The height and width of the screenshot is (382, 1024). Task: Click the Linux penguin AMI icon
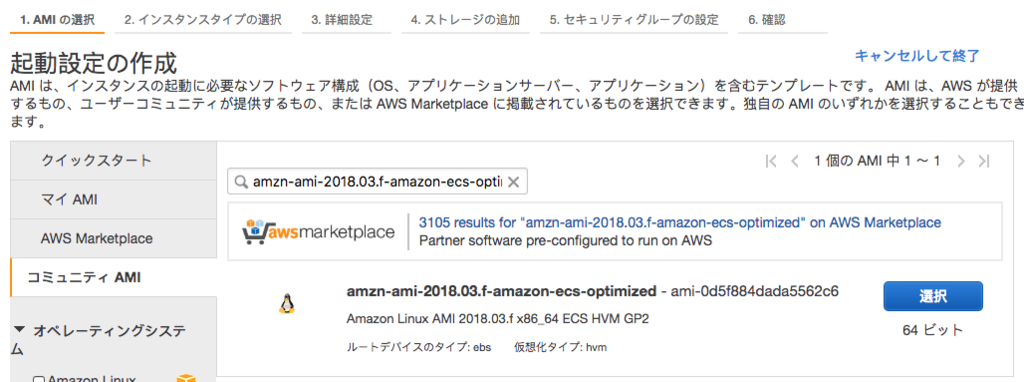point(287,303)
